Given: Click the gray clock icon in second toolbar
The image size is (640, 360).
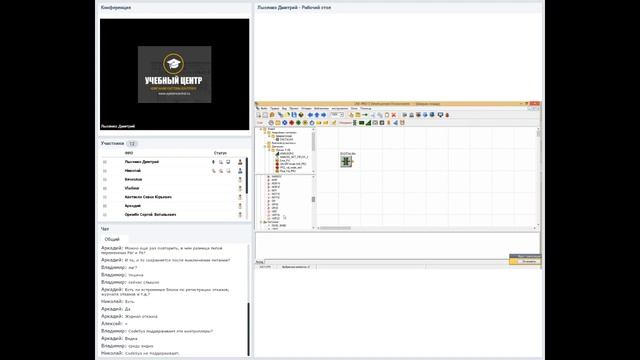Looking at the screenshot, I should (271, 123).
